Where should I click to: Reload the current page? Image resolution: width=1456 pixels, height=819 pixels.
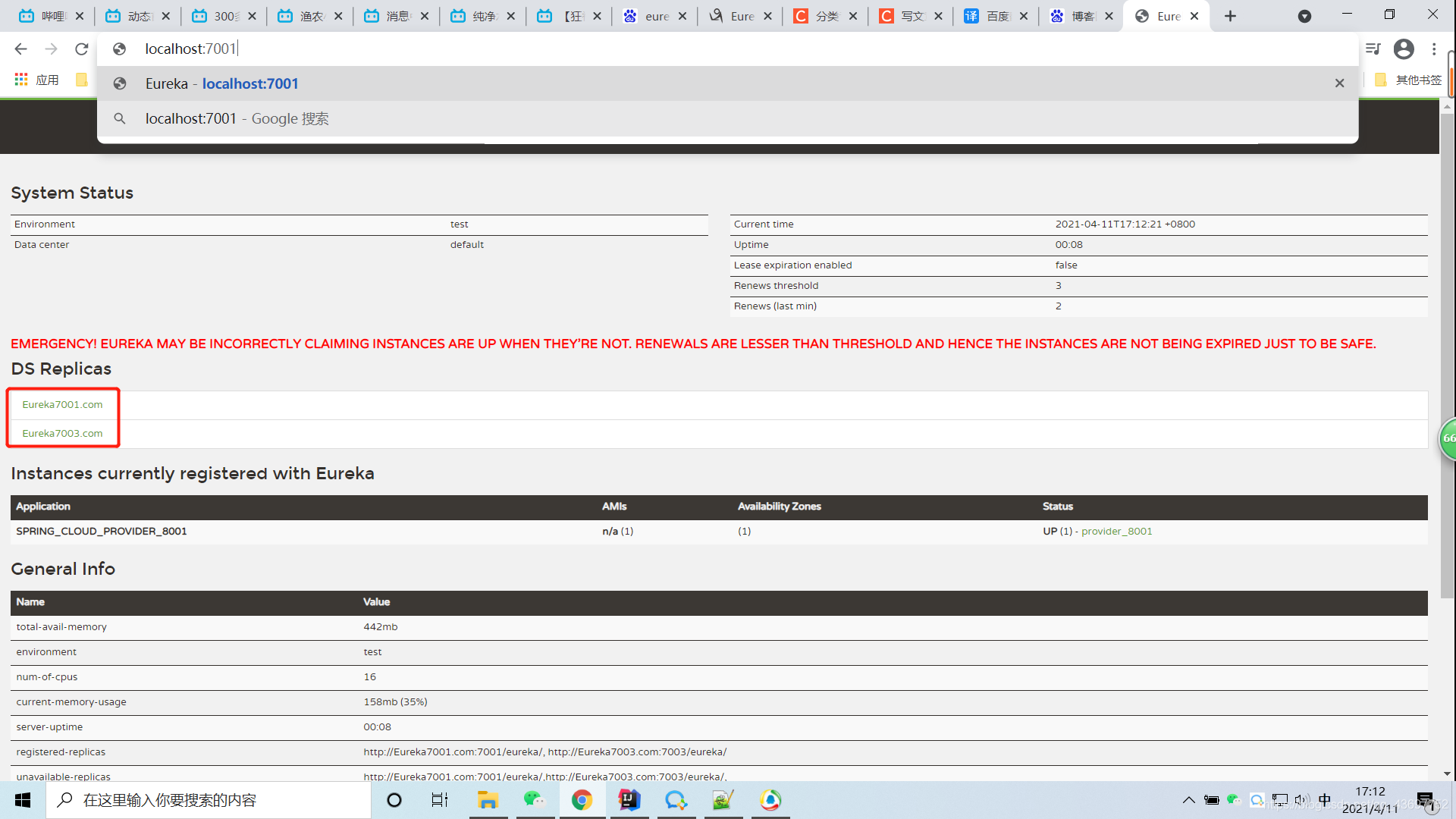point(81,49)
